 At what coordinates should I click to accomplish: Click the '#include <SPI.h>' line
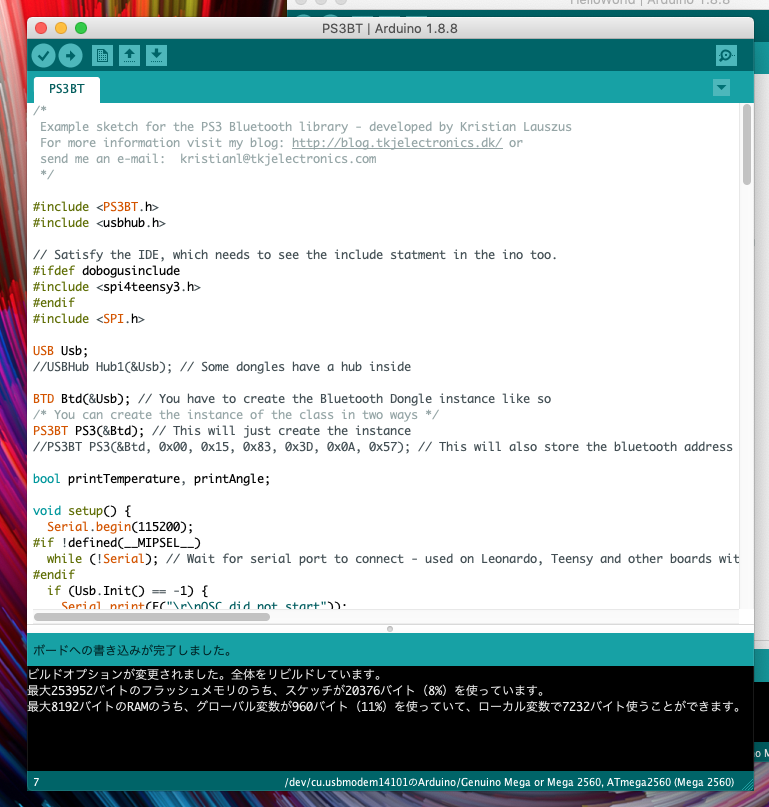[89, 319]
